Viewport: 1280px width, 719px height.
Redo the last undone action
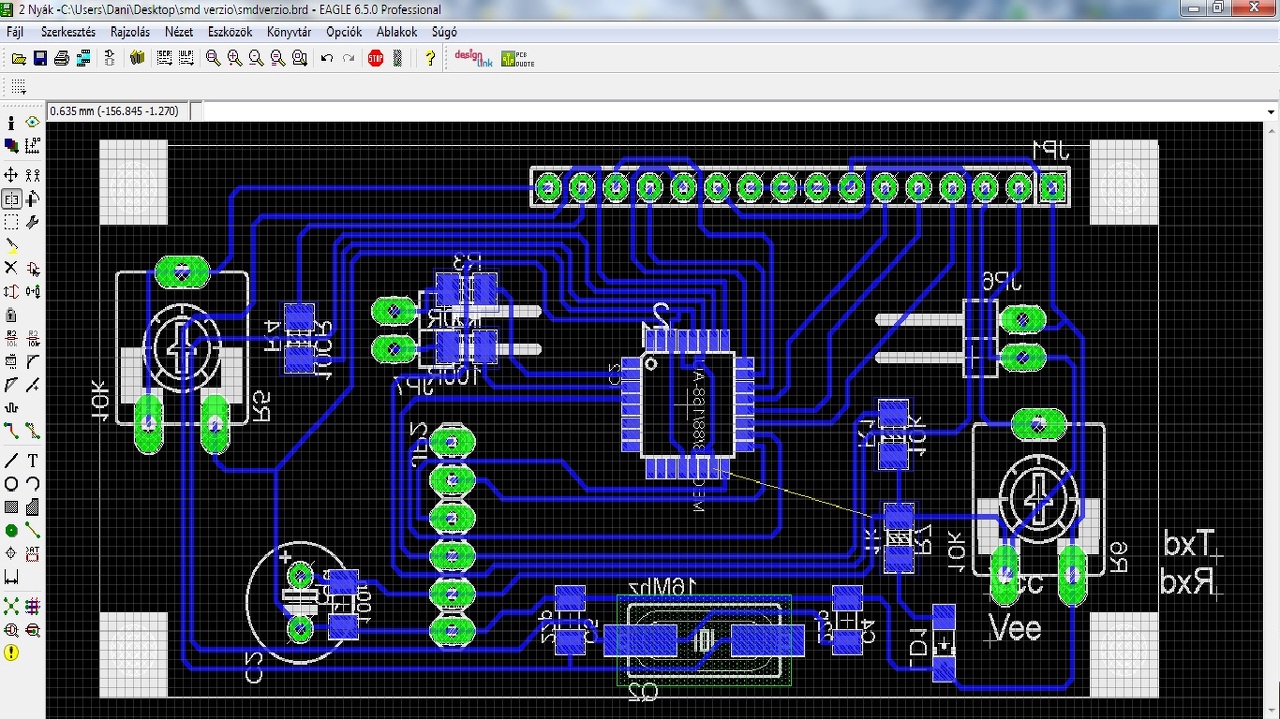click(x=349, y=59)
